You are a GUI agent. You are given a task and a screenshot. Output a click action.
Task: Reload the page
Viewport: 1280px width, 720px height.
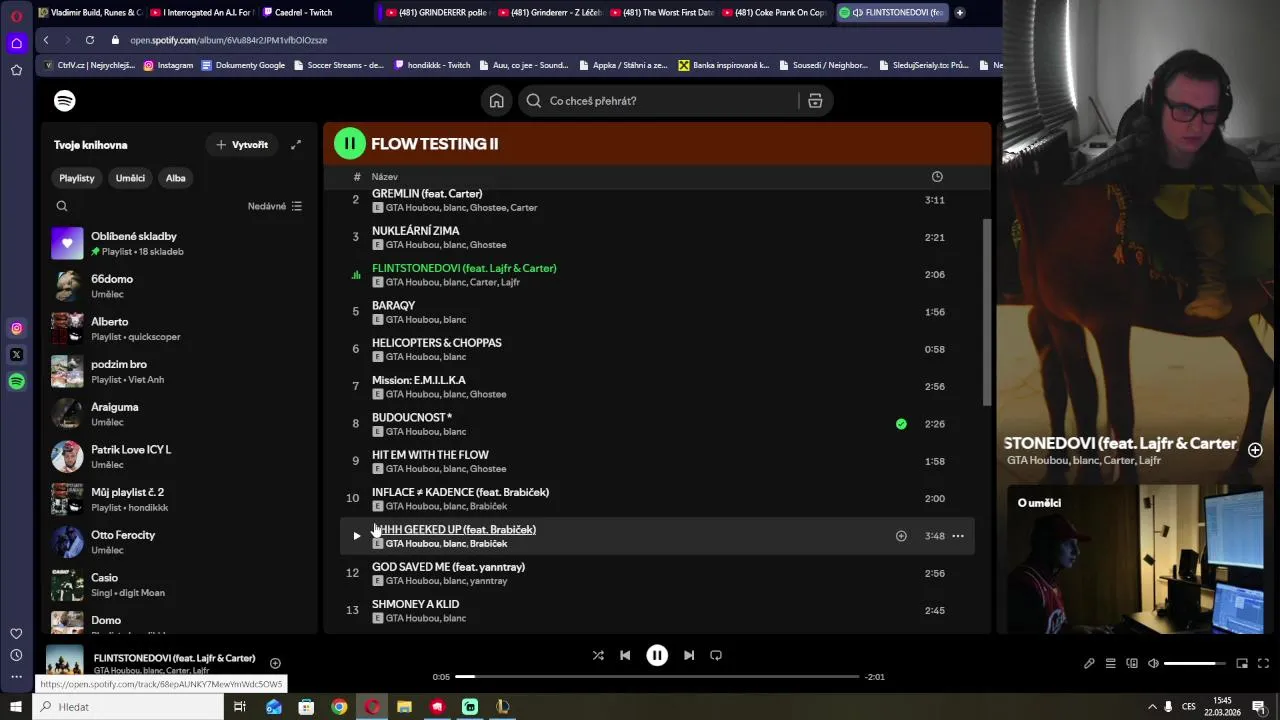pos(90,40)
